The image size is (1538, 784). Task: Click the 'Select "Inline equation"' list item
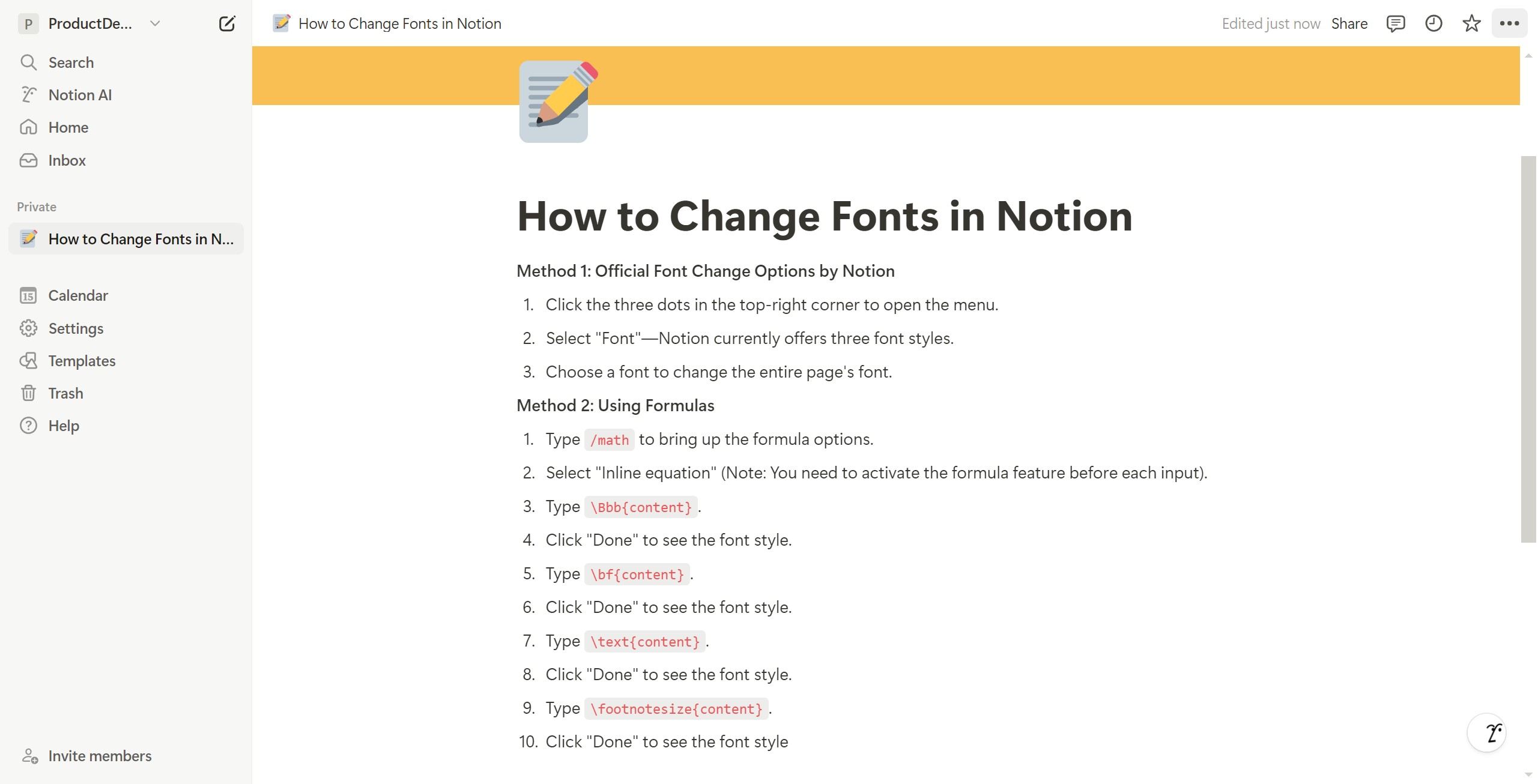876,473
